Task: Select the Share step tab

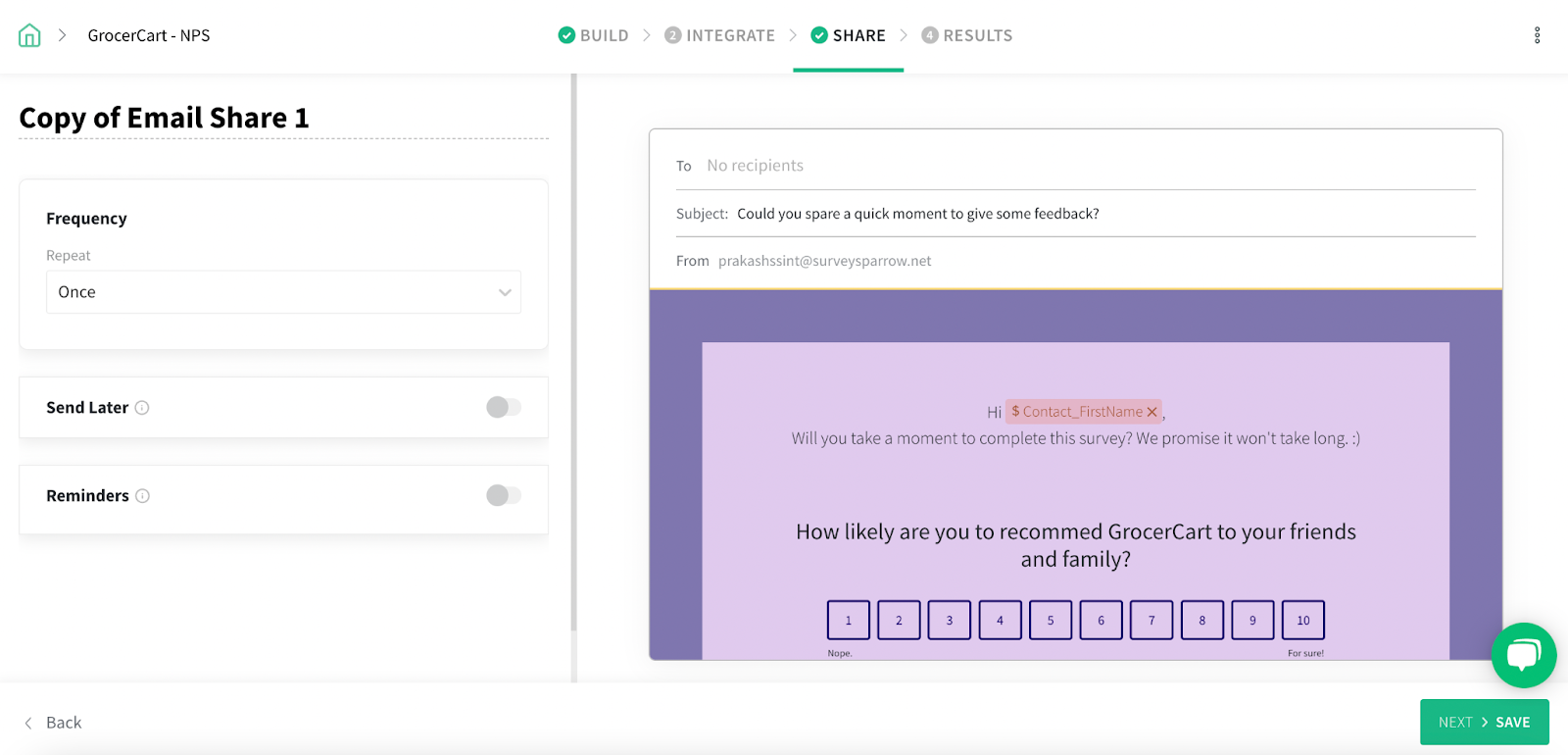Action: coord(849,35)
